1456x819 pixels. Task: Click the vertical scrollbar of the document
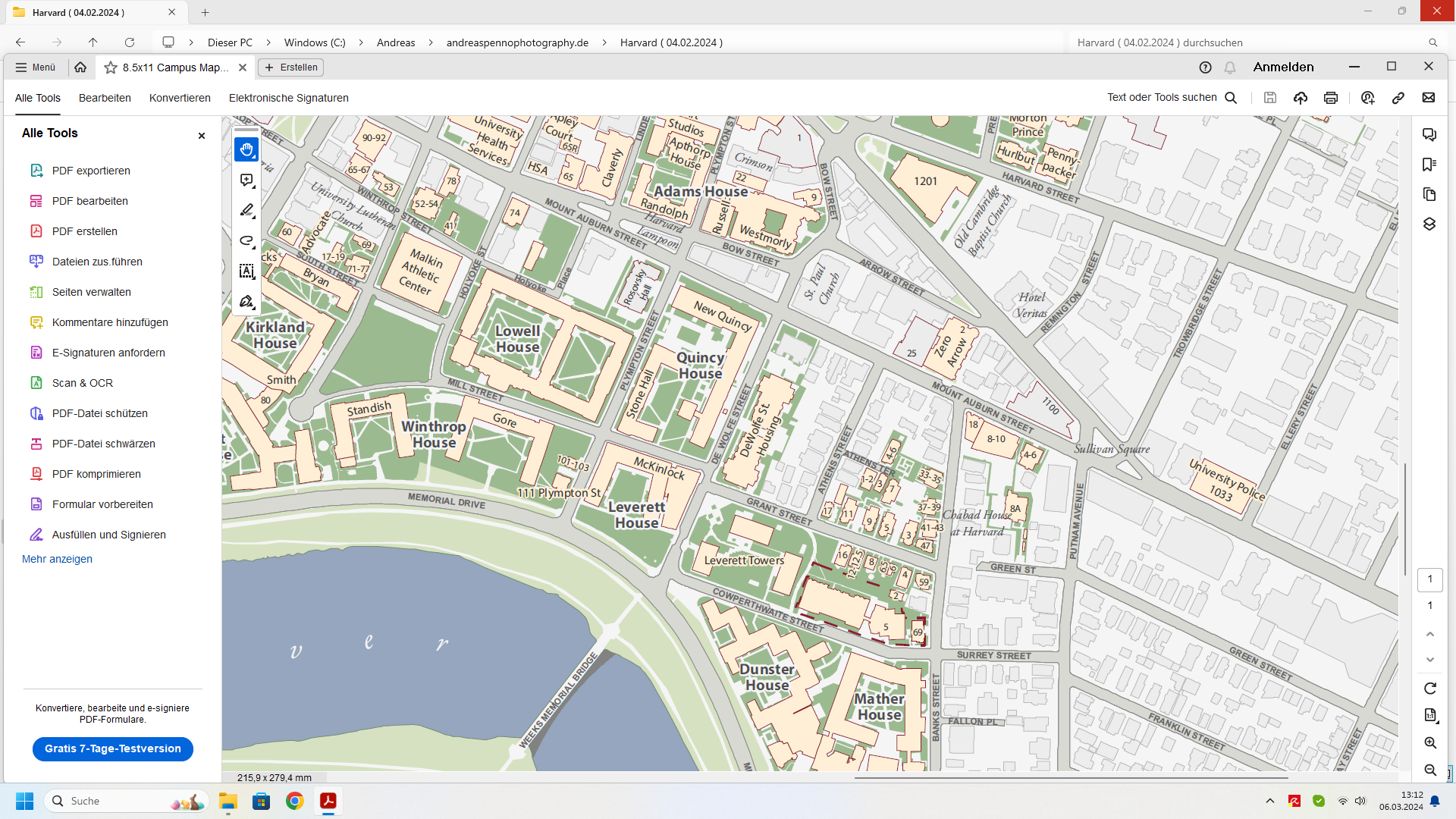click(x=1405, y=519)
